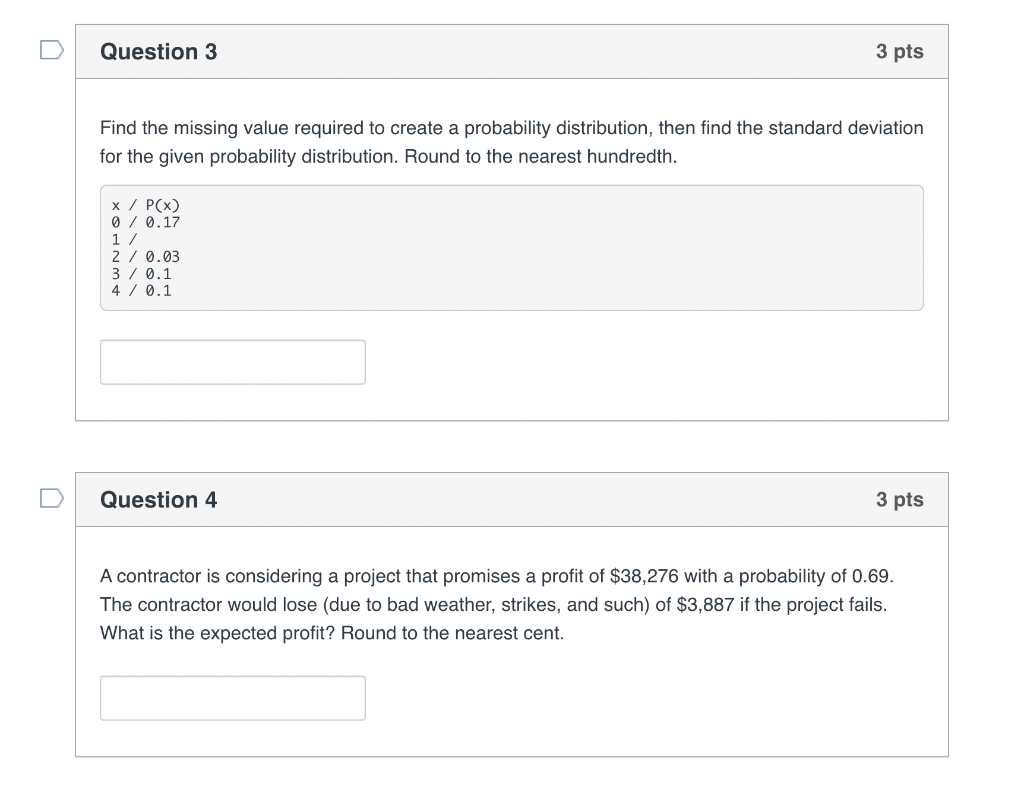Select the Question 4 header bar

[512, 499]
